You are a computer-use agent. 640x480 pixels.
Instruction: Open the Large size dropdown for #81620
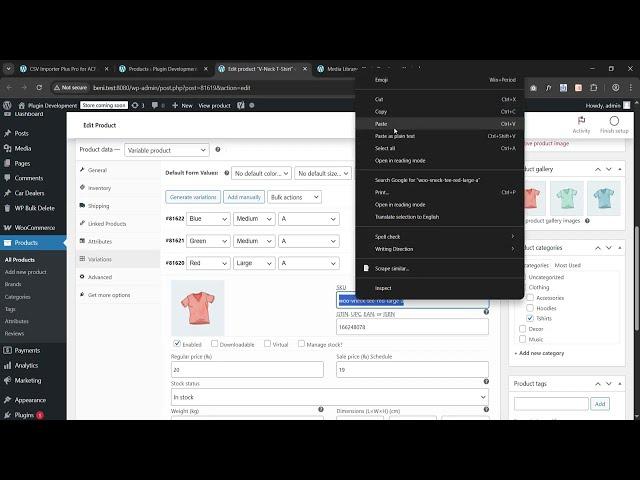[x=253, y=263]
